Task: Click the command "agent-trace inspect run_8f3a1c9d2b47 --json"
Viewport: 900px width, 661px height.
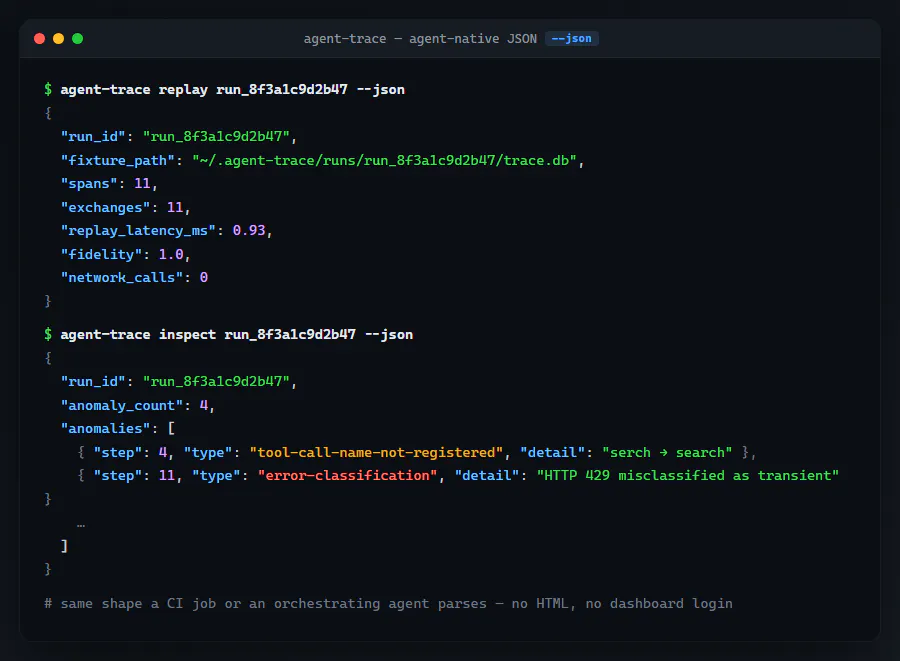Action: click(x=236, y=335)
